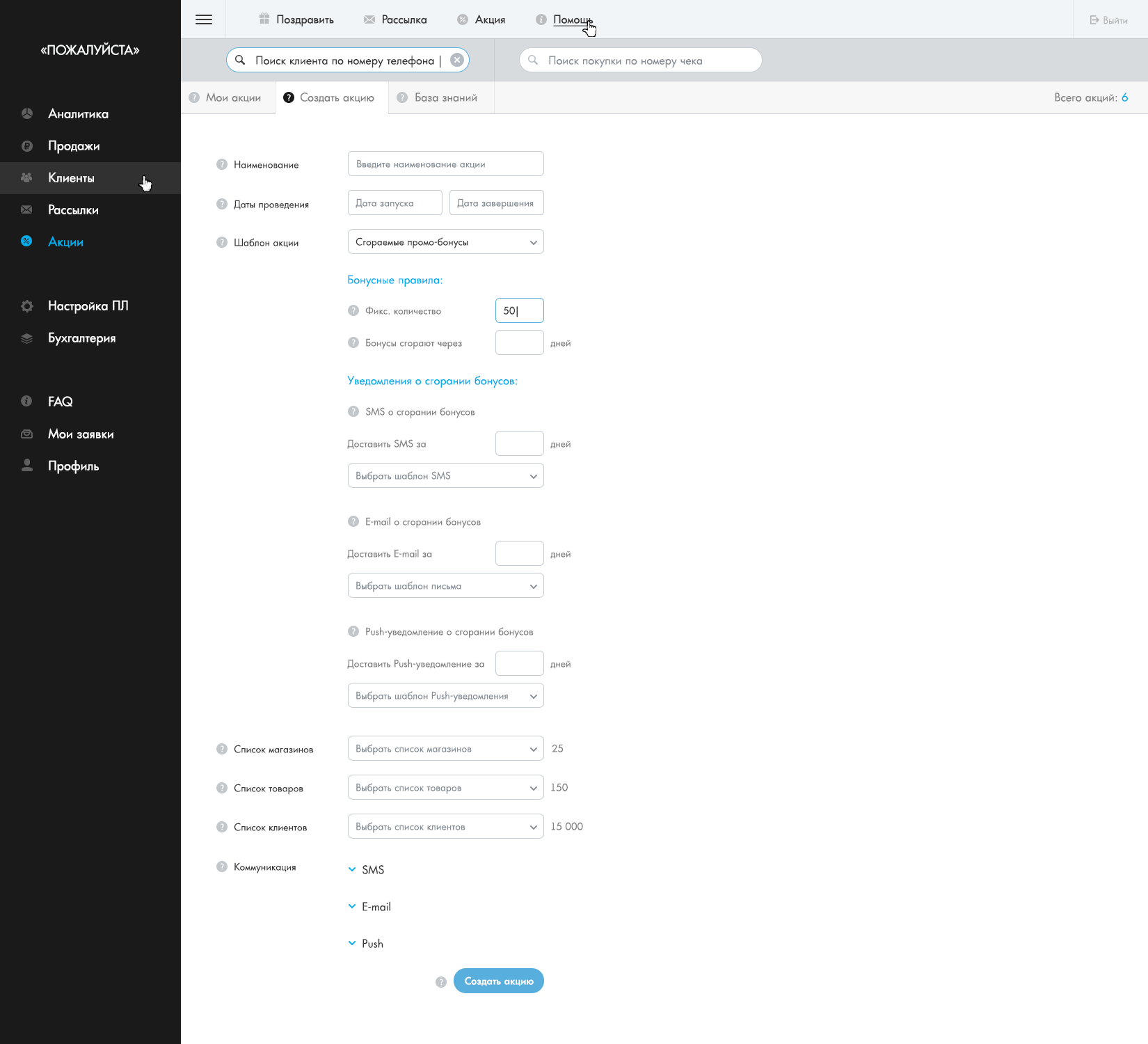Image resolution: width=1148 pixels, height=1044 pixels.
Task: Click the help icon beside Шаблон акции
Action: click(x=222, y=242)
